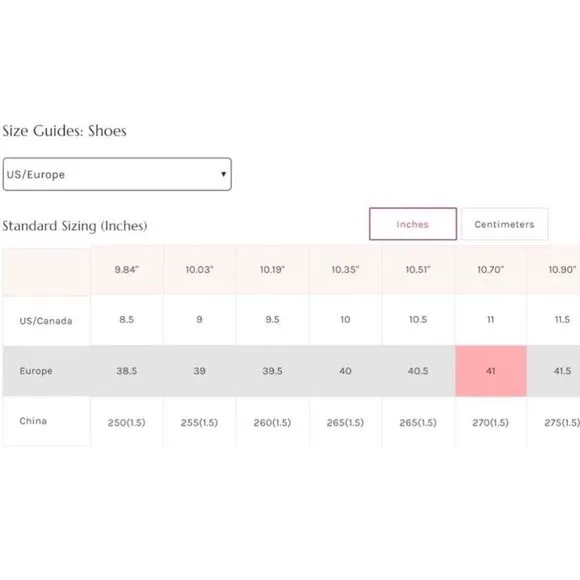580x580 pixels.
Task: Switch units to Centimeters
Action: click(x=505, y=224)
